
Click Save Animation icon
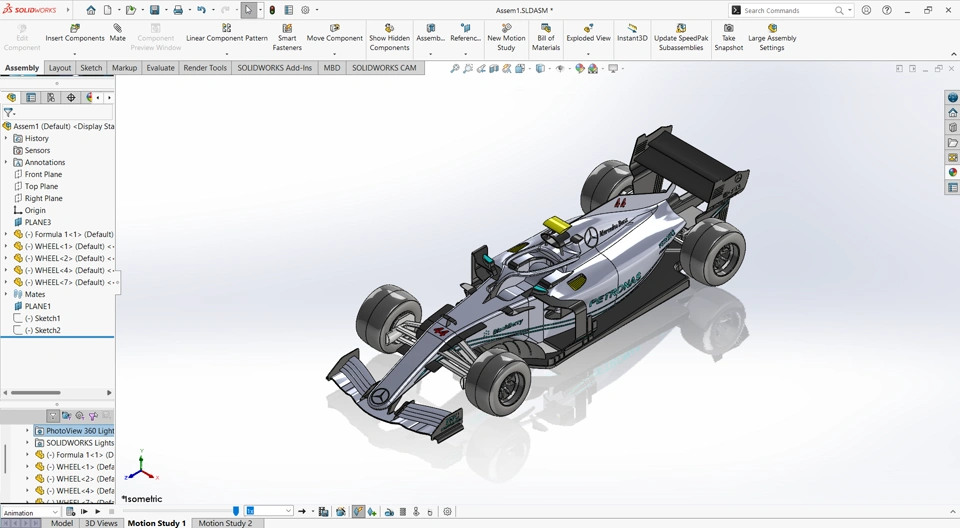323,511
